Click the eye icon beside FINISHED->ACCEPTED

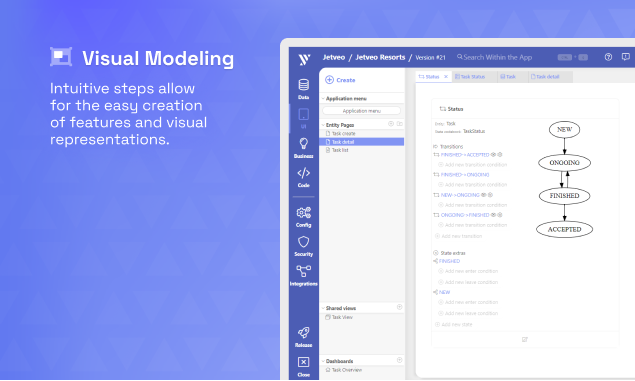click(493, 155)
